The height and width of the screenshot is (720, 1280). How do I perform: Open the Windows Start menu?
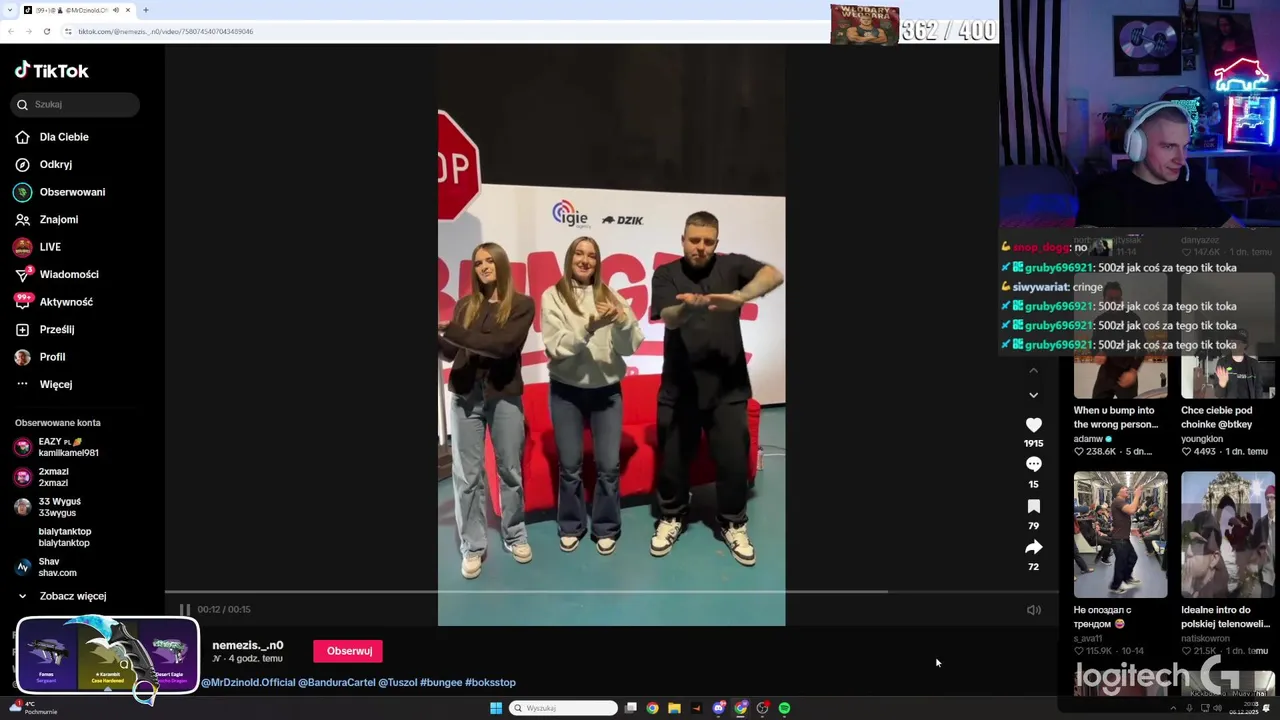pos(496,708)
